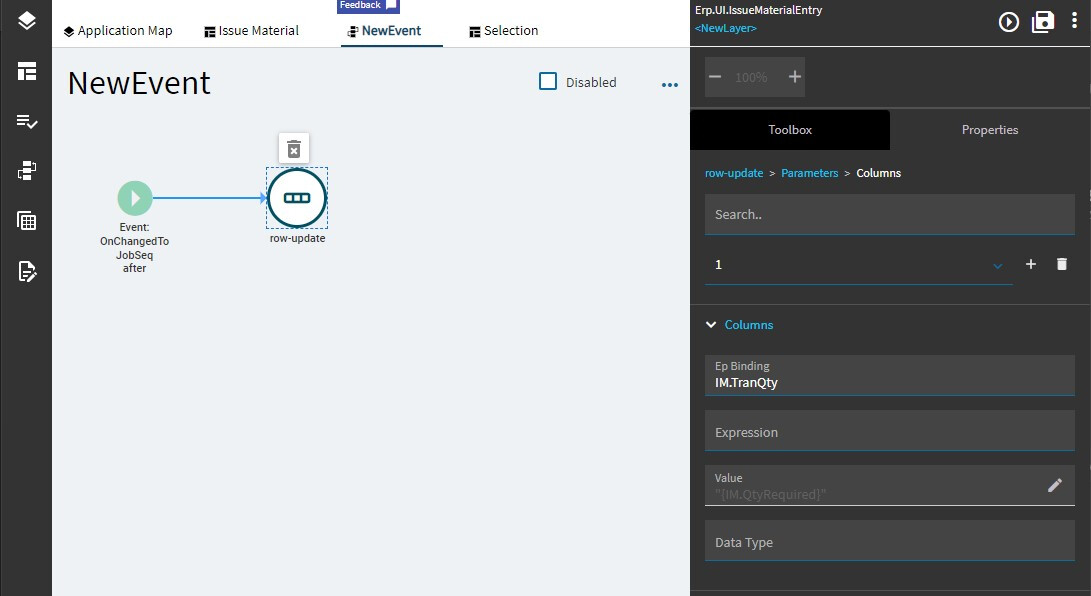The width and height of the screenshot is (1091, 596).
Task: Click the Event OnChangedTo JobSeq label
Action: click(x=134, y=248)
